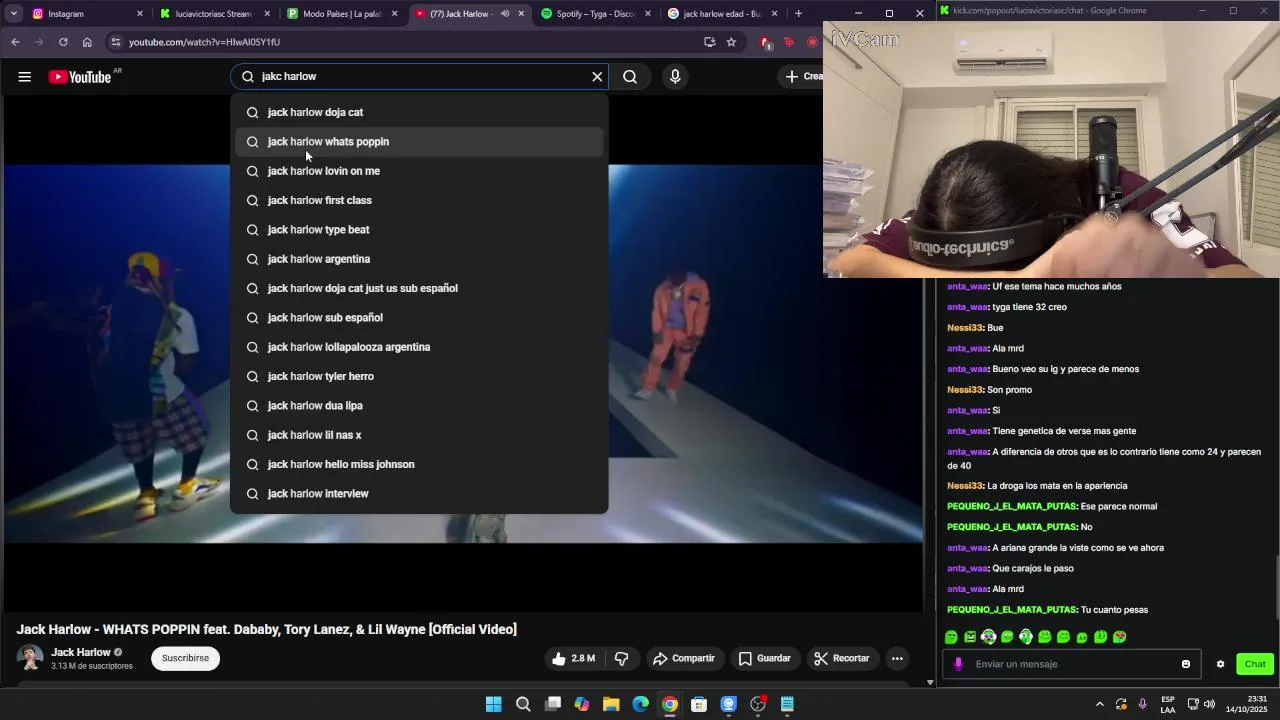Open the Jack Harlow channel name link

(x=81, y=652)
